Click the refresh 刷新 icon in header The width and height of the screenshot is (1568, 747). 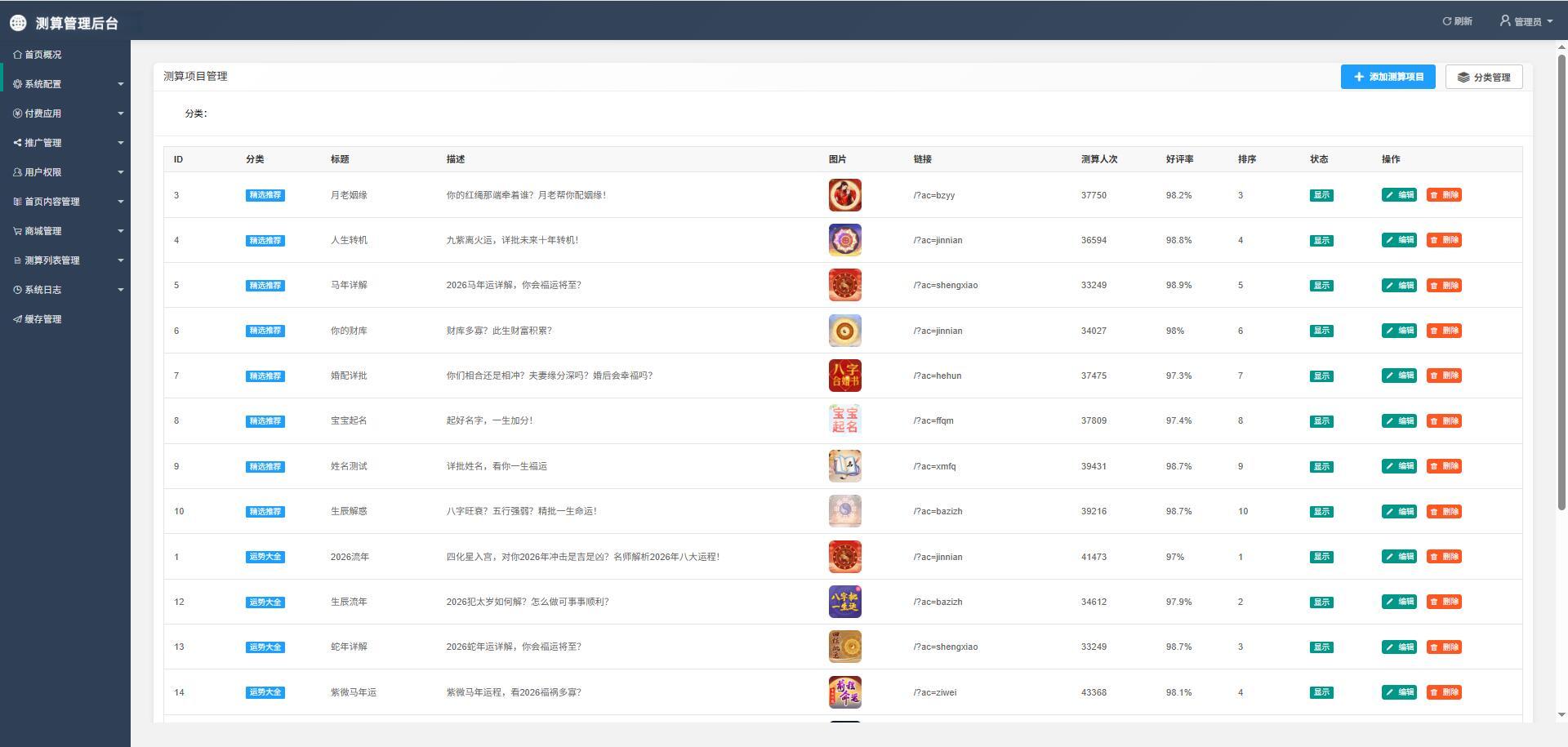pos(1446,21)
